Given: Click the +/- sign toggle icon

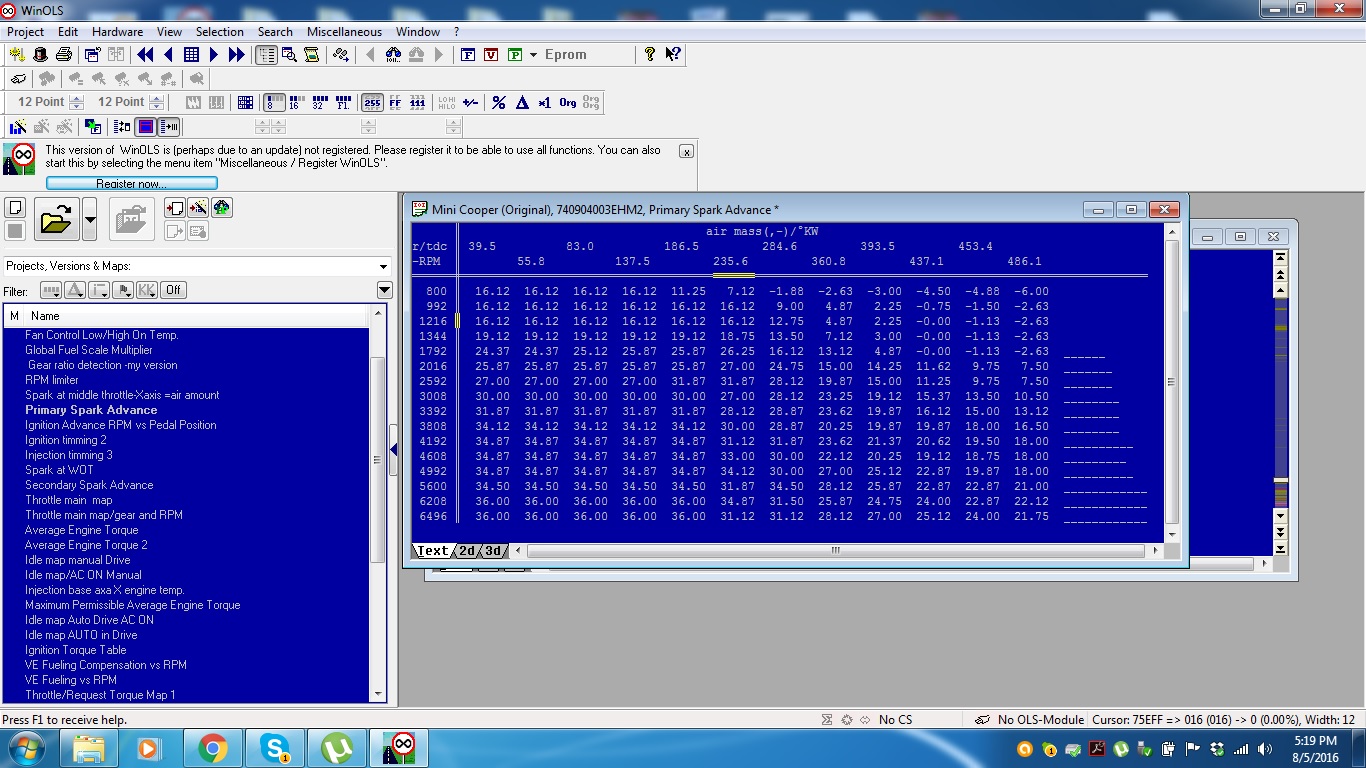Looking at the screenshot, I should (470, 102).
